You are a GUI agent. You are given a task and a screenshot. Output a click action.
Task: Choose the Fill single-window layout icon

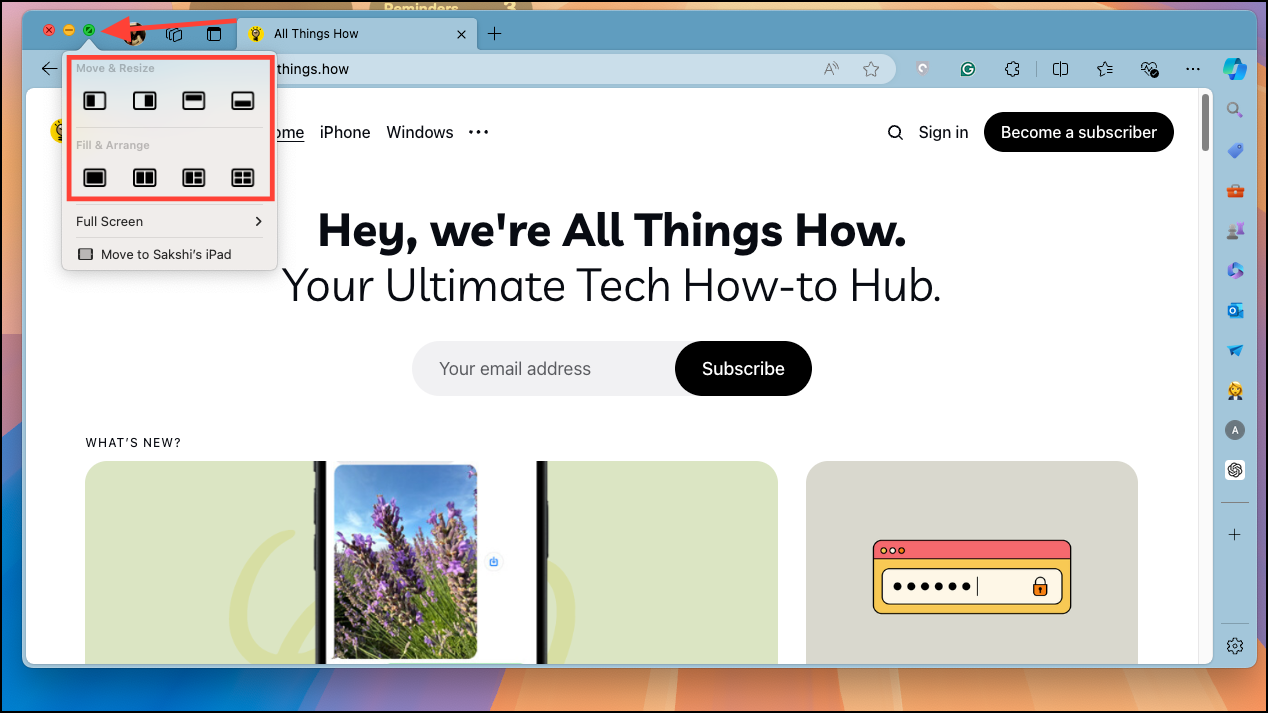pos(95,178)
